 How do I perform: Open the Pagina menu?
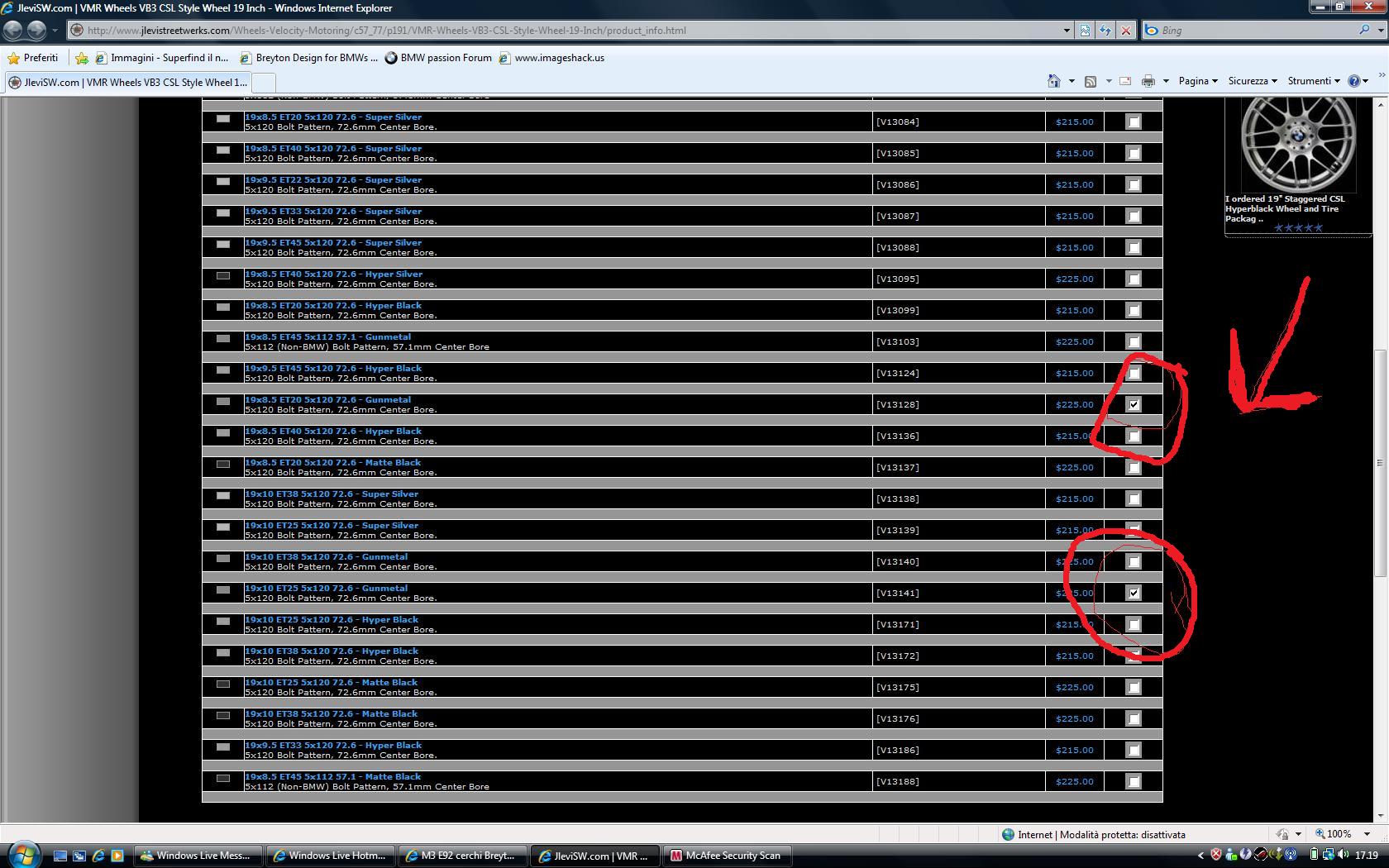(x=1198, y=81)
